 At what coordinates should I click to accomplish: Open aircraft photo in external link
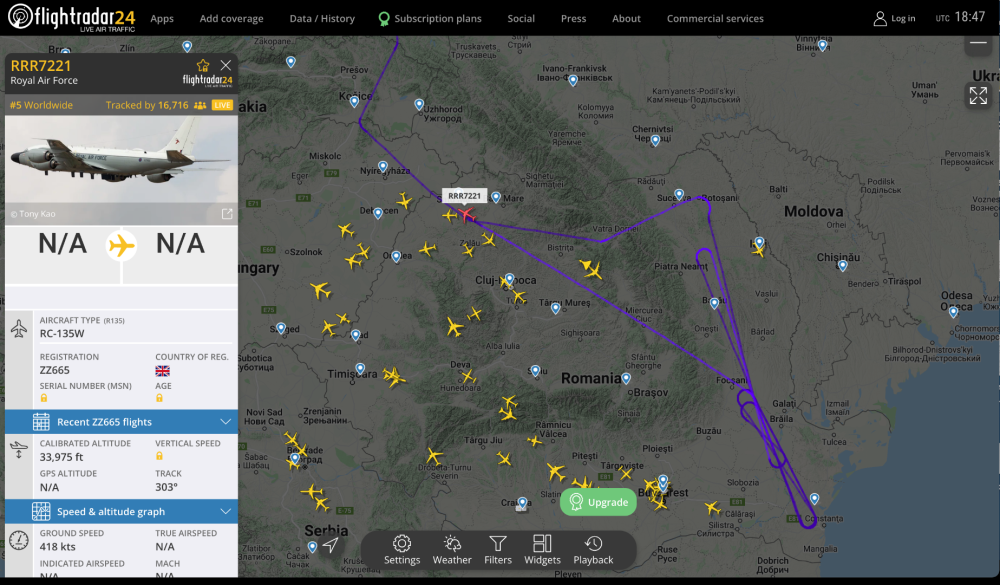[x=227, y=214]
